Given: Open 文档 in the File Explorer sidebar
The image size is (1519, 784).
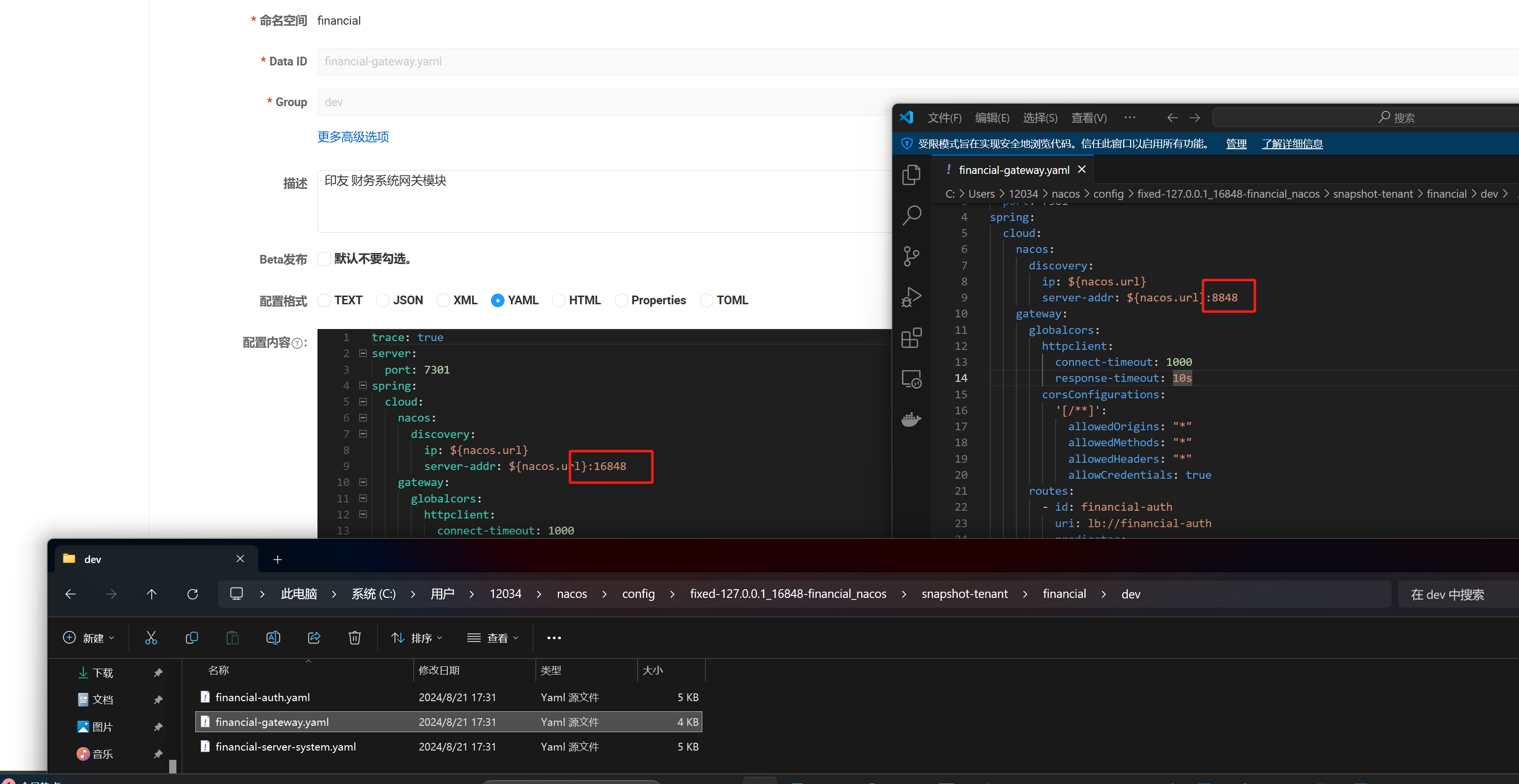Looking at the screenshot, I should pyautogui.click(x=103, y=700).
